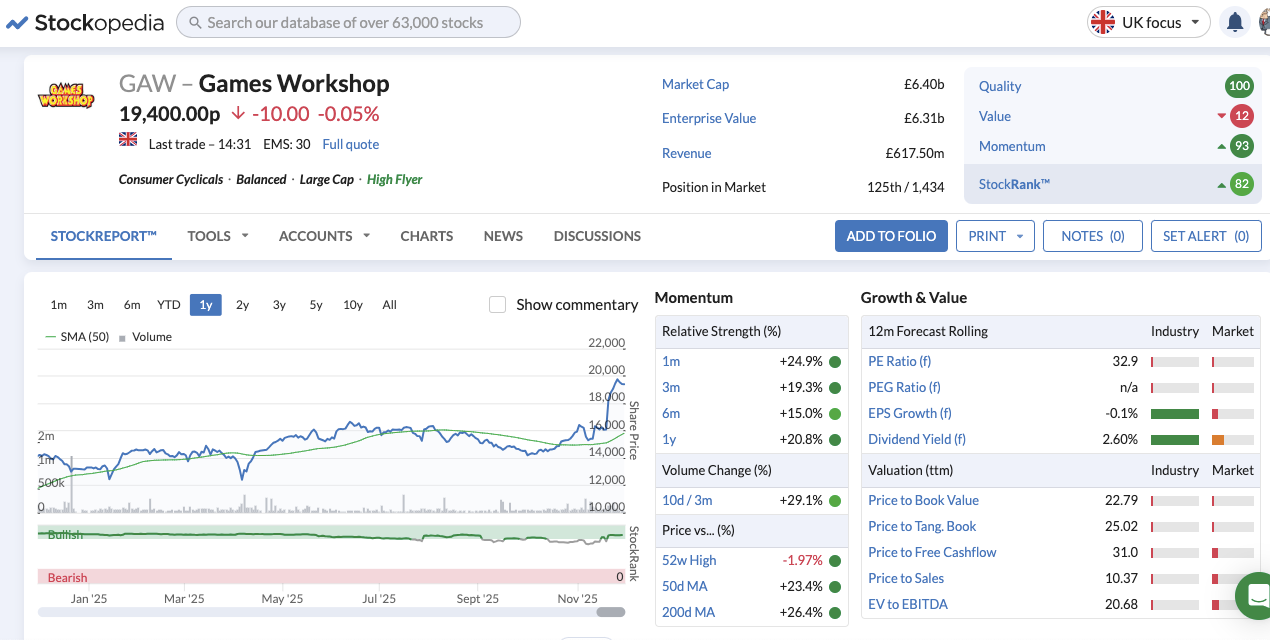This screenshot has height=640, width=1270.
Task: Click the EPS Growth industry green bar
Action: tap(1175, 413)
